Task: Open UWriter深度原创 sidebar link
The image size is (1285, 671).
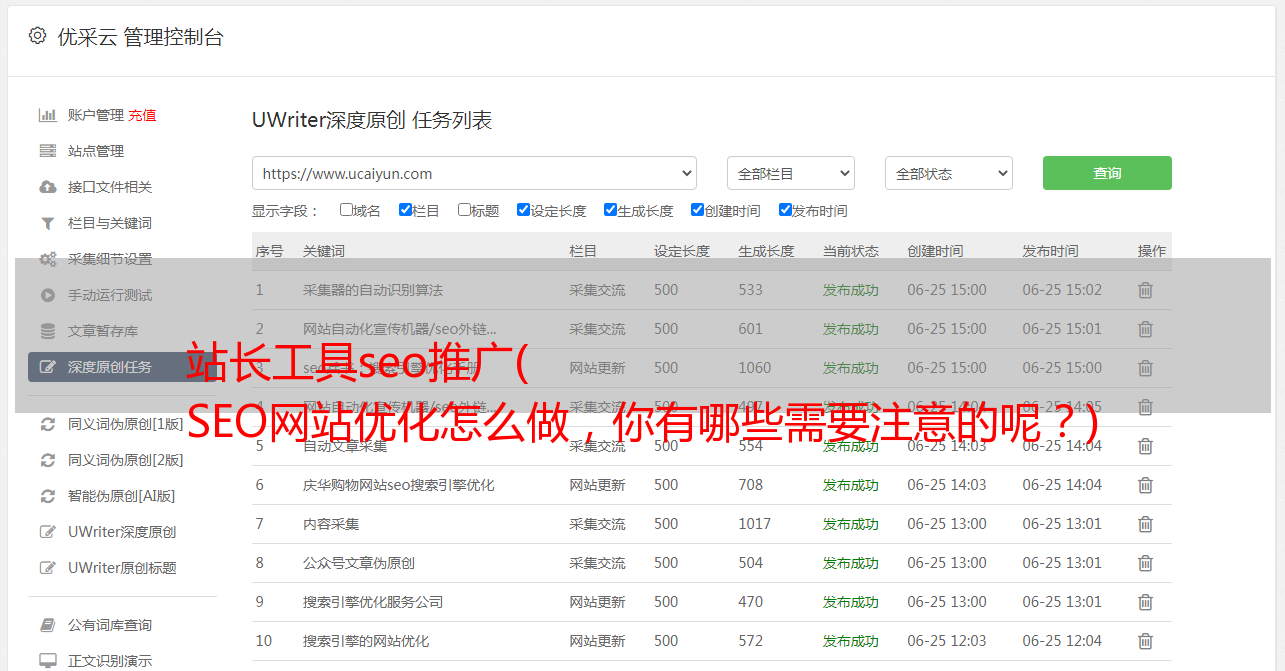Action: [x=122, y=532]
